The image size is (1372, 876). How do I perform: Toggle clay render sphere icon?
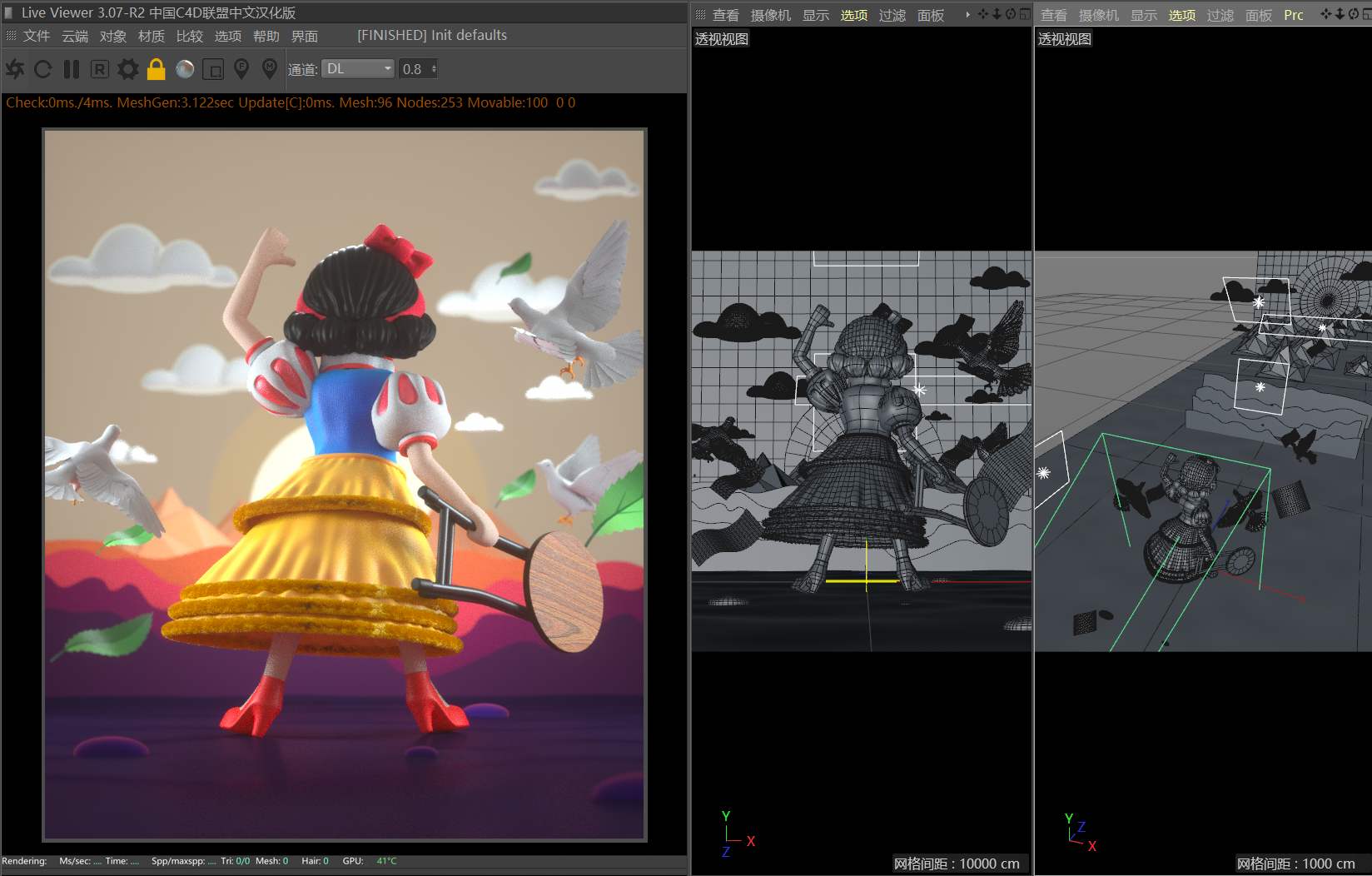pos(185,69)
